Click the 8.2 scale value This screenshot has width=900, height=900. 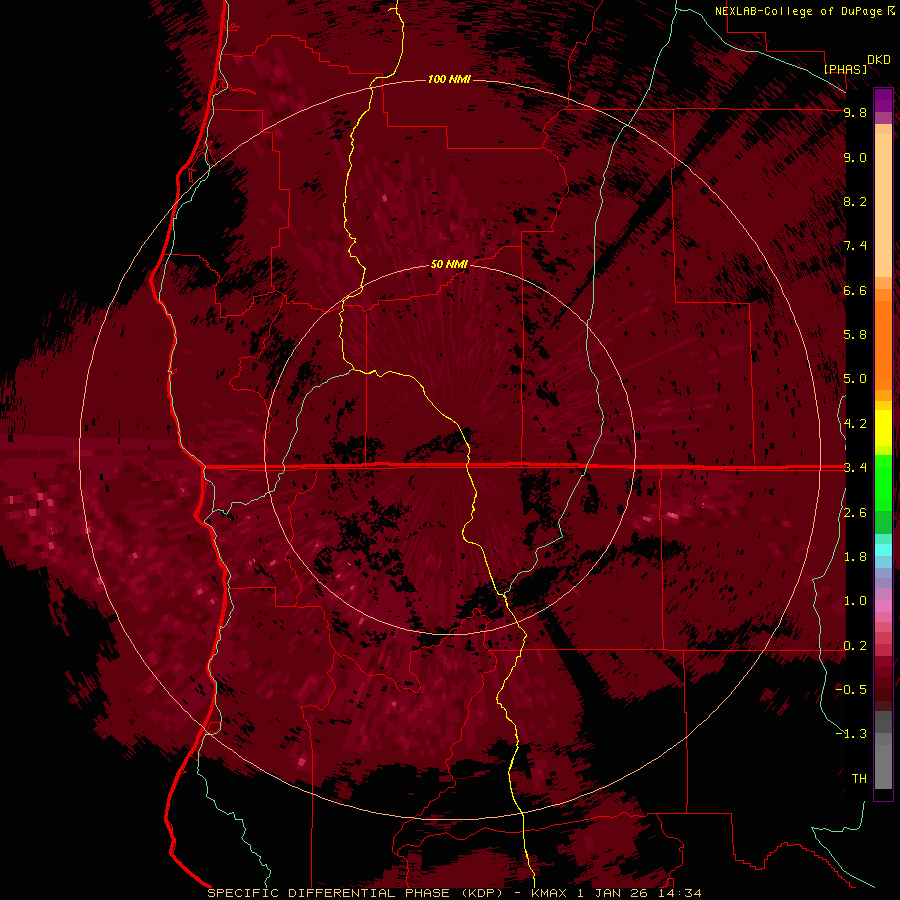click(x=855, y=201)
